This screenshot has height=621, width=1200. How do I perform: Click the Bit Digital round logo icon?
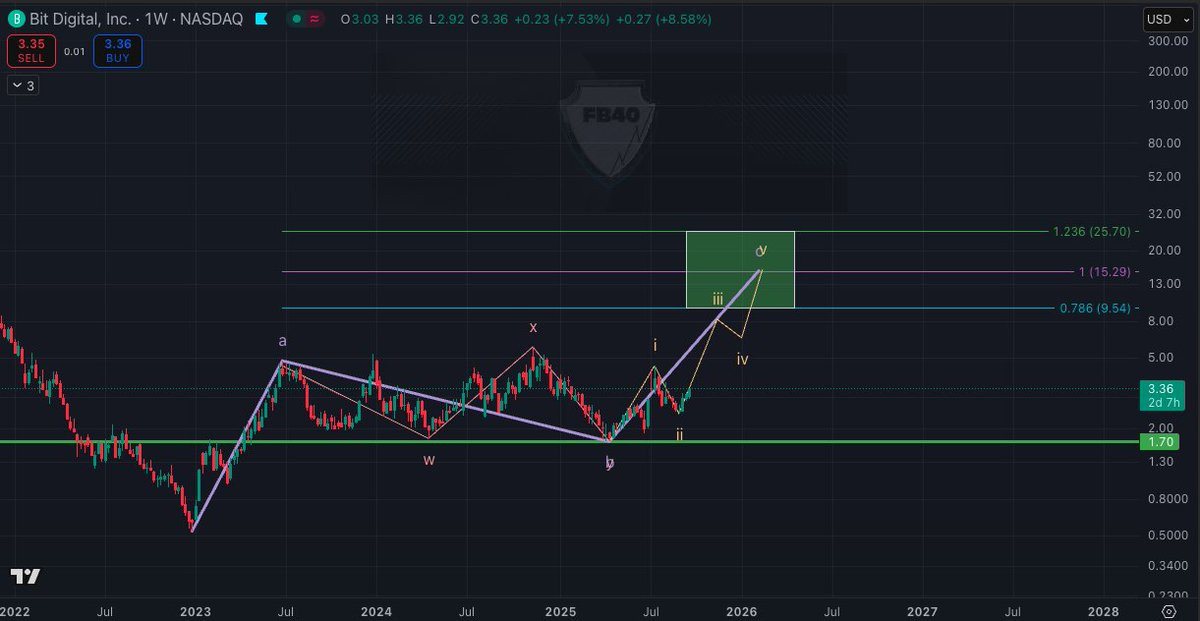[17, 19]
